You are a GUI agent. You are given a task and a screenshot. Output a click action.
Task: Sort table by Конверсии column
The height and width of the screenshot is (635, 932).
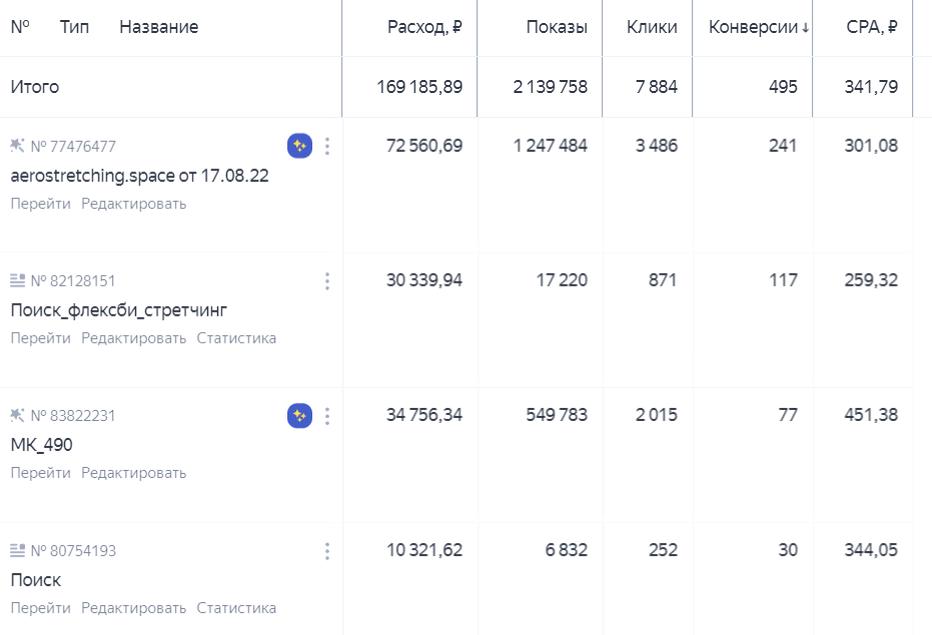758,27
